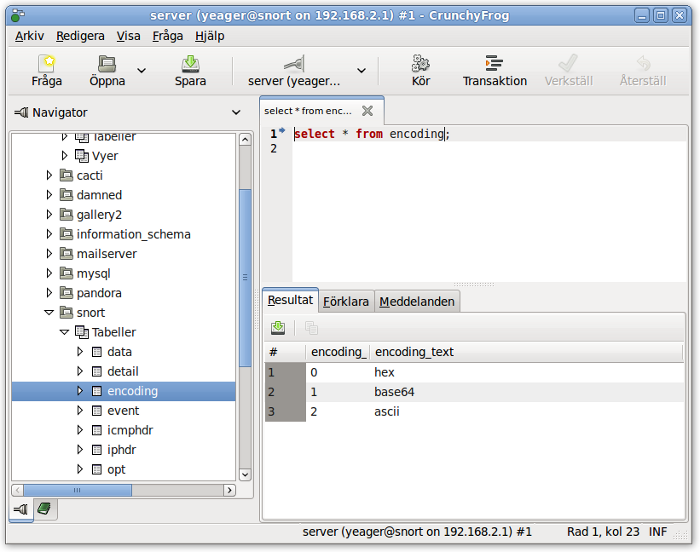Expand the event table node
700x552 pixels.
[80, 410]
